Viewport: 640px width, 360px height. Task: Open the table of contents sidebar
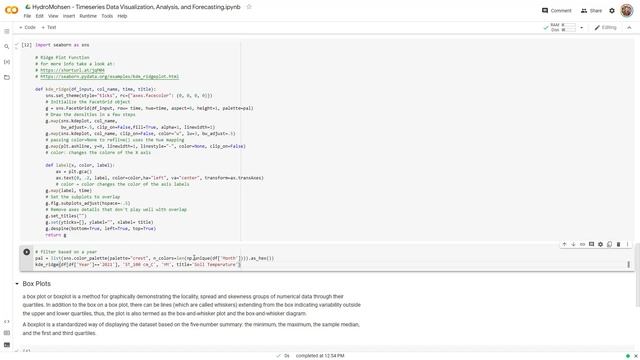pyautogui.click(x=7, y=31)
